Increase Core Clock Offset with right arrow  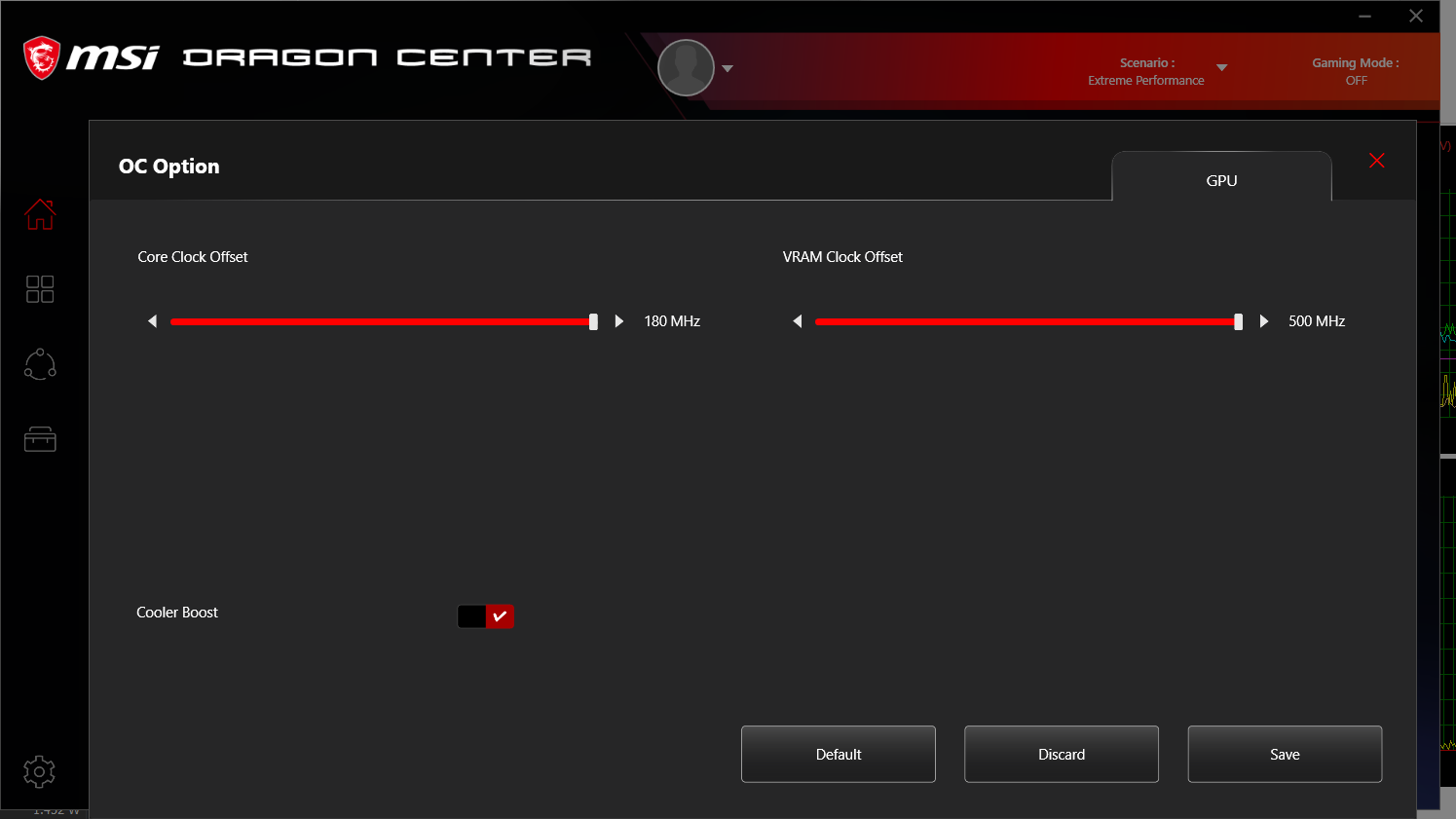pyautogui.click(x=619, y=321)
